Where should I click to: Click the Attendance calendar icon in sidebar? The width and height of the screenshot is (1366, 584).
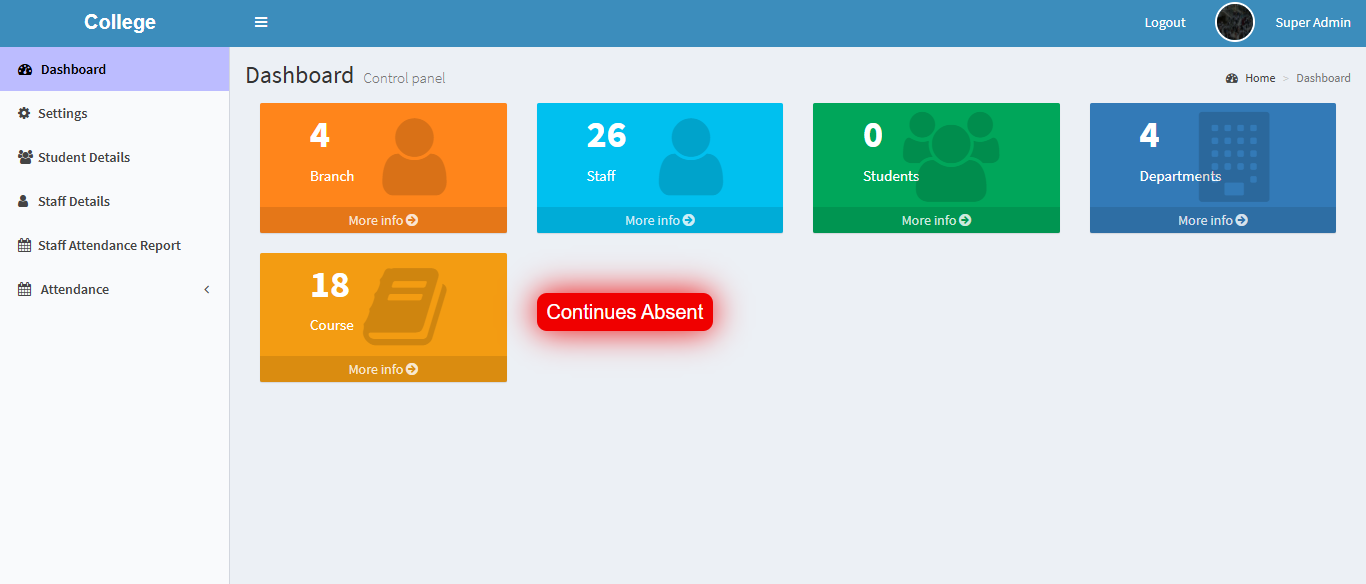coord(25,290)
